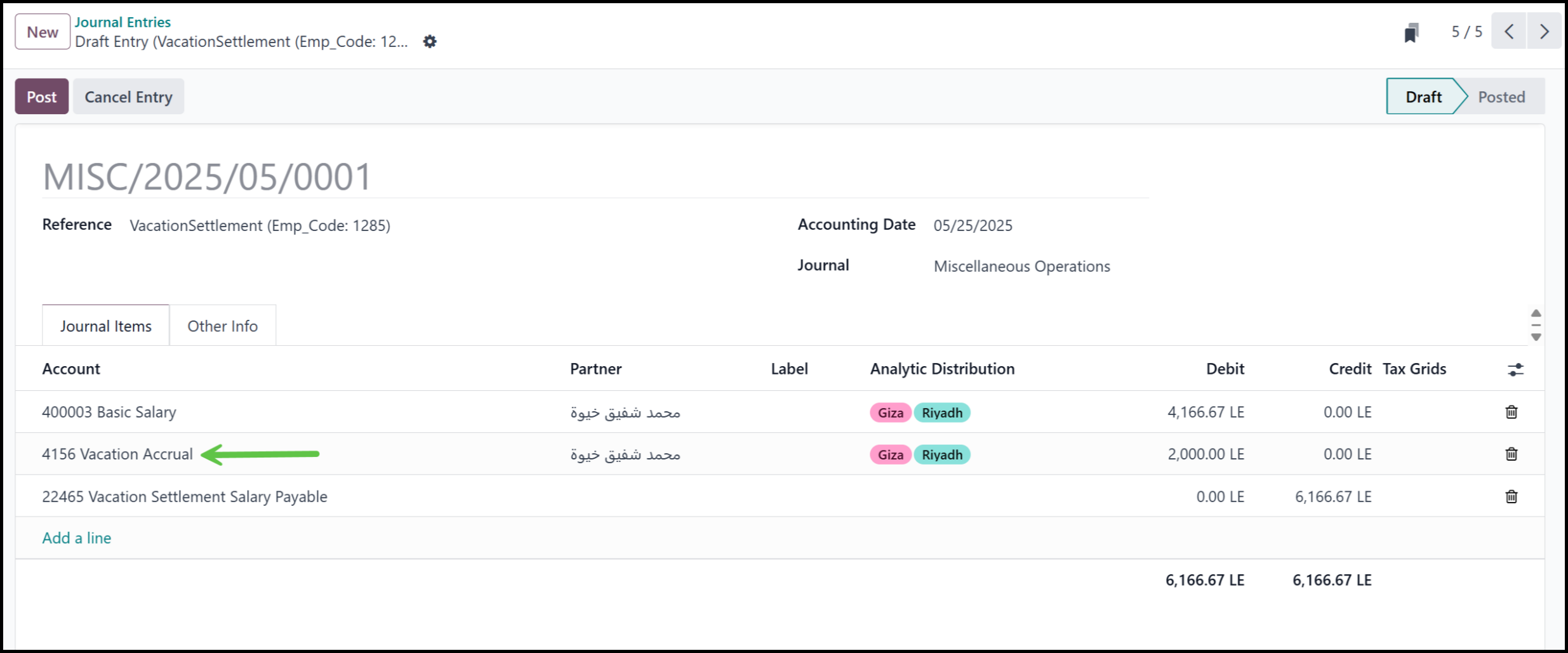Viewport: 1568px width, 653px height.
Task: Open the Journal field Miscellaneous Operations
Action: (1021, 267)
